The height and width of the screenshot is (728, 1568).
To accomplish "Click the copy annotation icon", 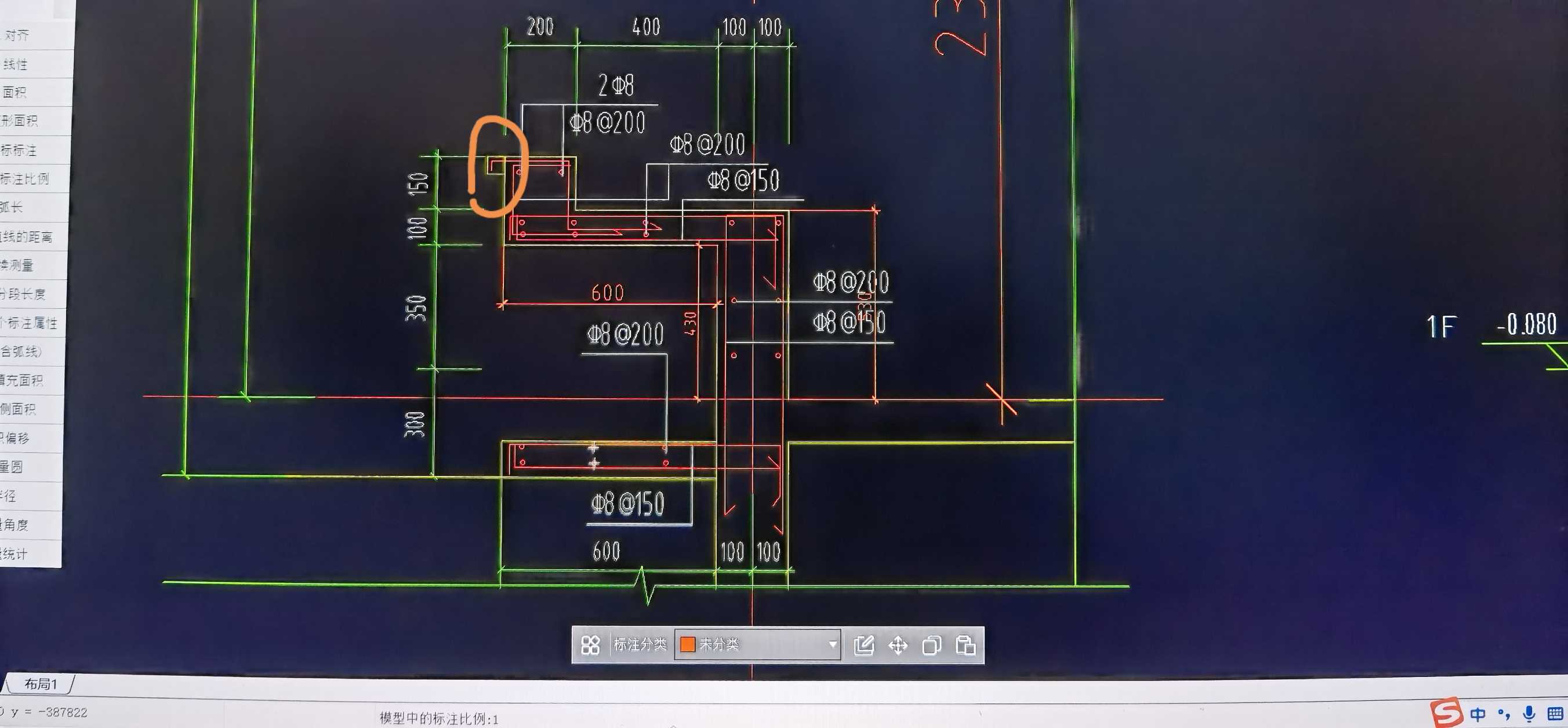I will pyautogui.click(x=931, y=645).
